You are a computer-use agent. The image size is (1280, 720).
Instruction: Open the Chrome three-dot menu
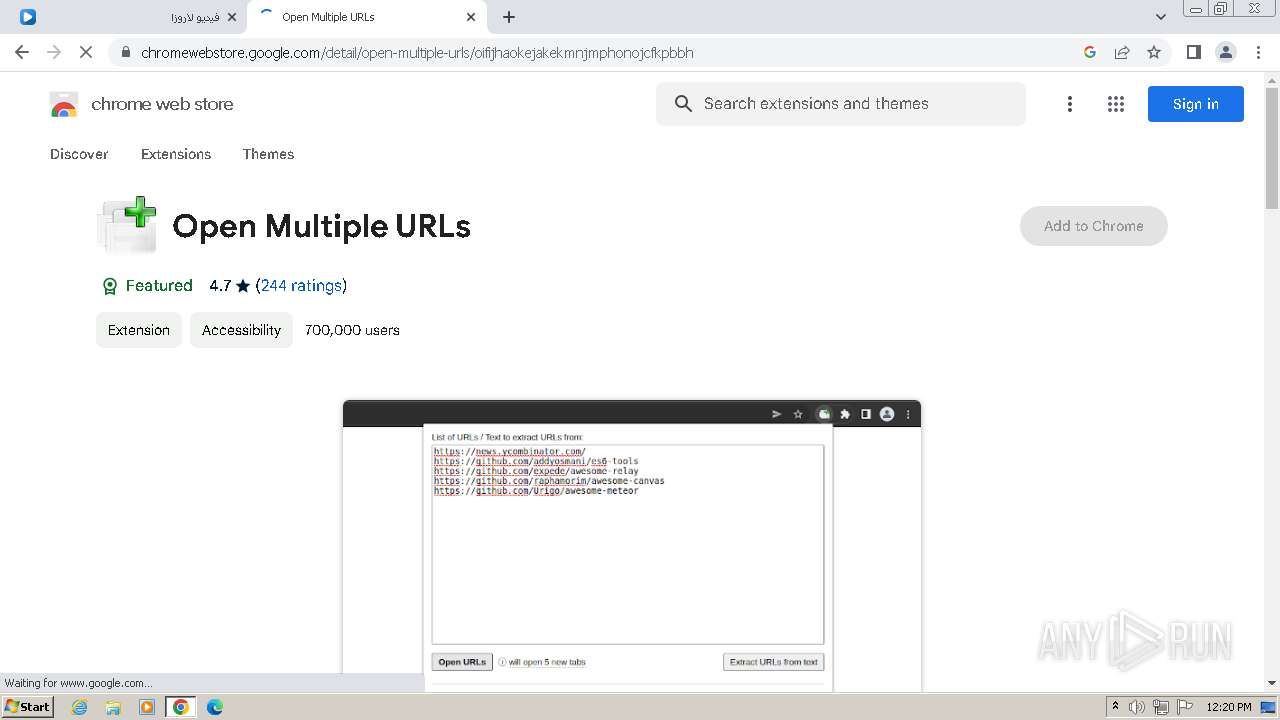pyautogui.click(x=1259, y=52)
